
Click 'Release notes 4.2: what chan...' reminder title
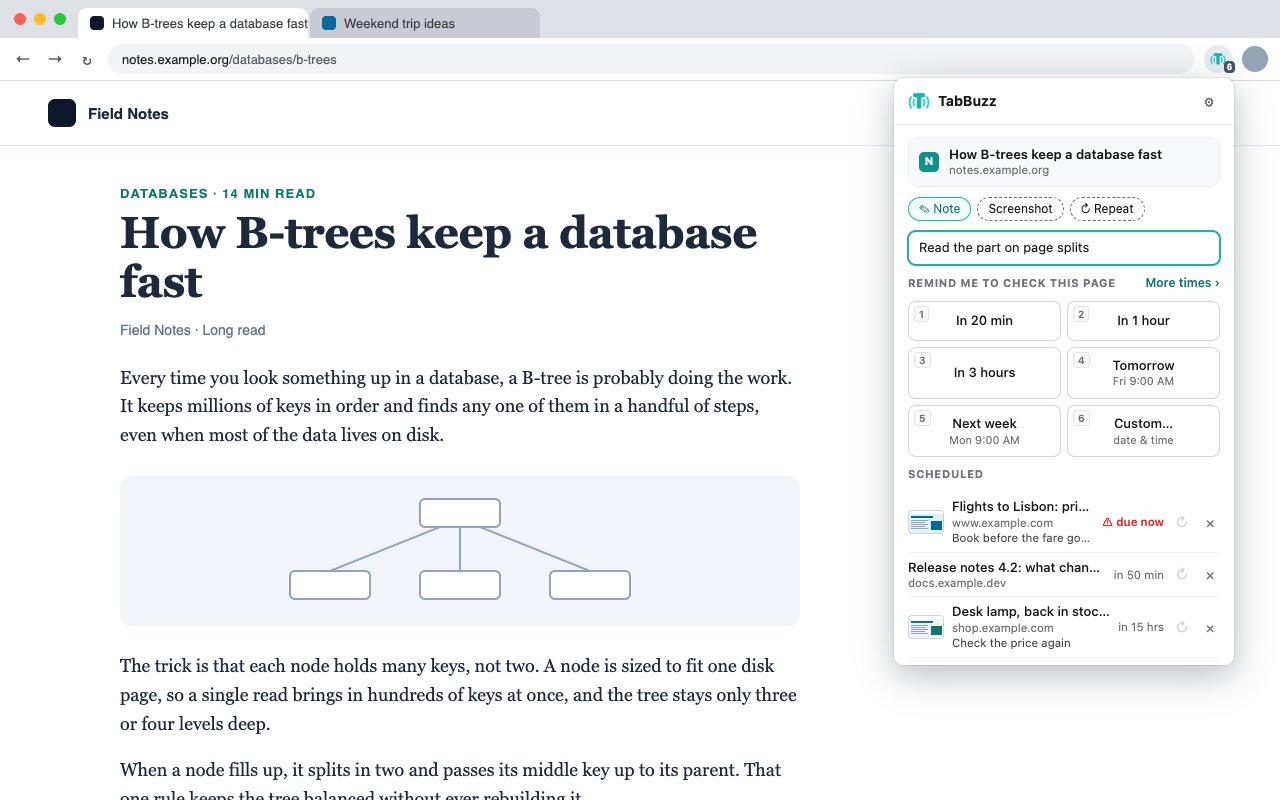click(1004, 567)
